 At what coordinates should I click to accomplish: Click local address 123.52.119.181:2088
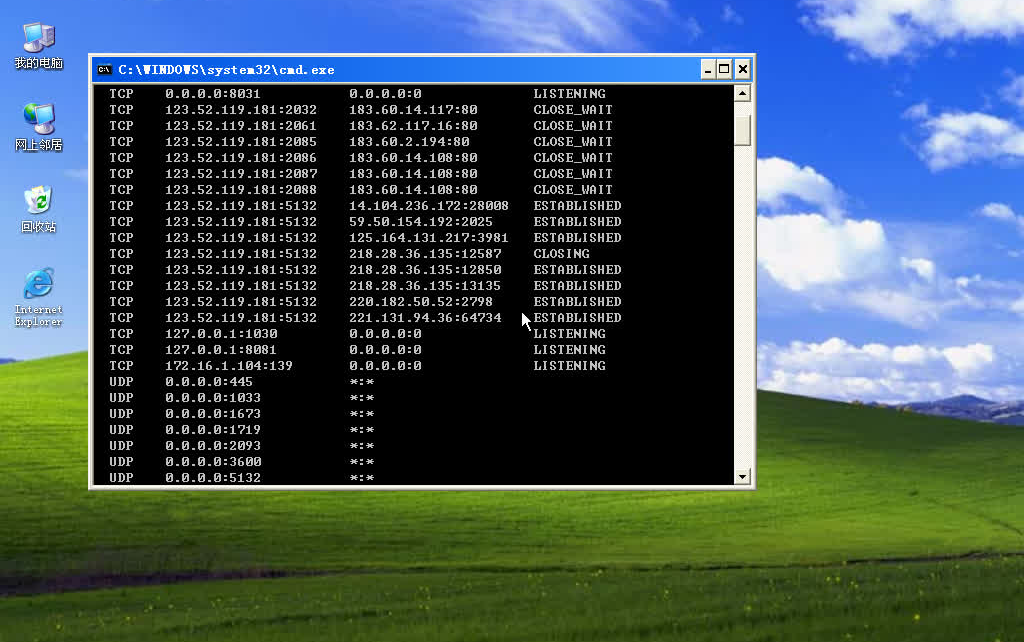(241, 189)
